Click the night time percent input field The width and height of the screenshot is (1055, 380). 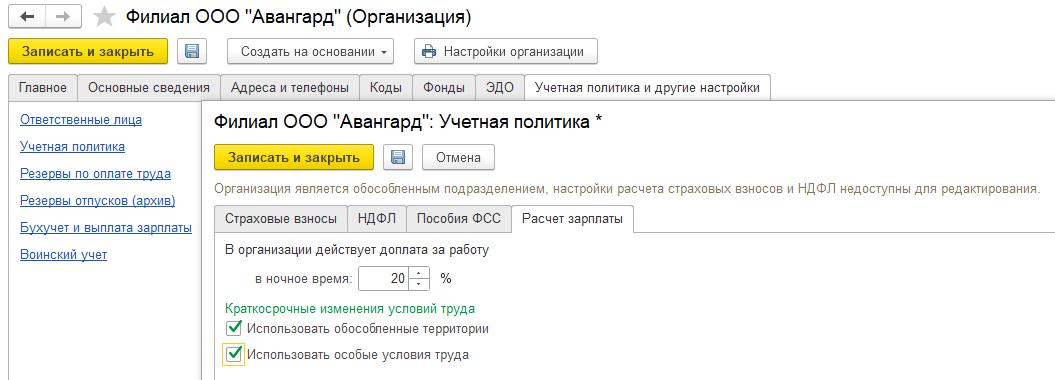tap(384, 278)
